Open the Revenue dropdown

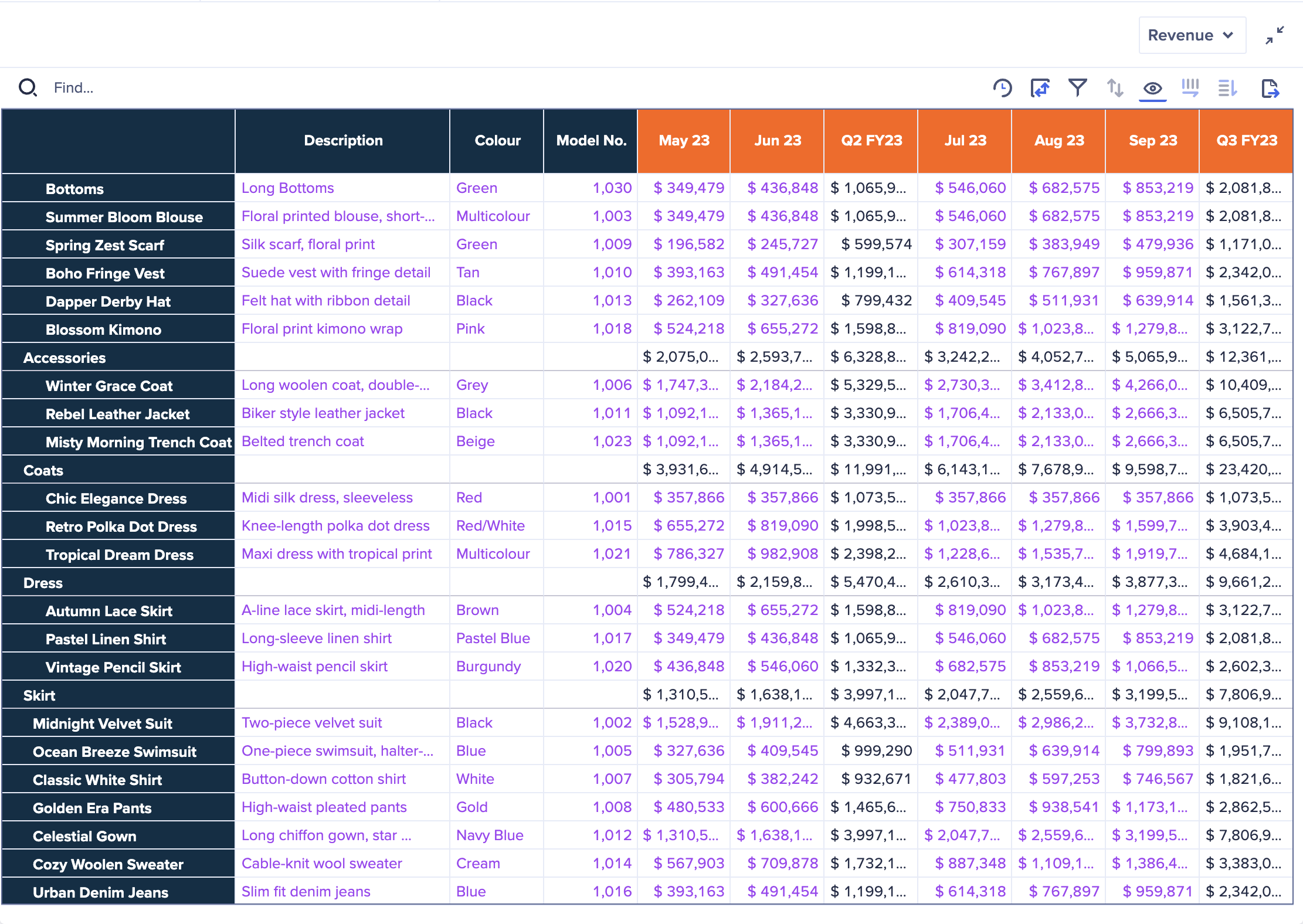pyautogui.click(x=1191, y=35)
